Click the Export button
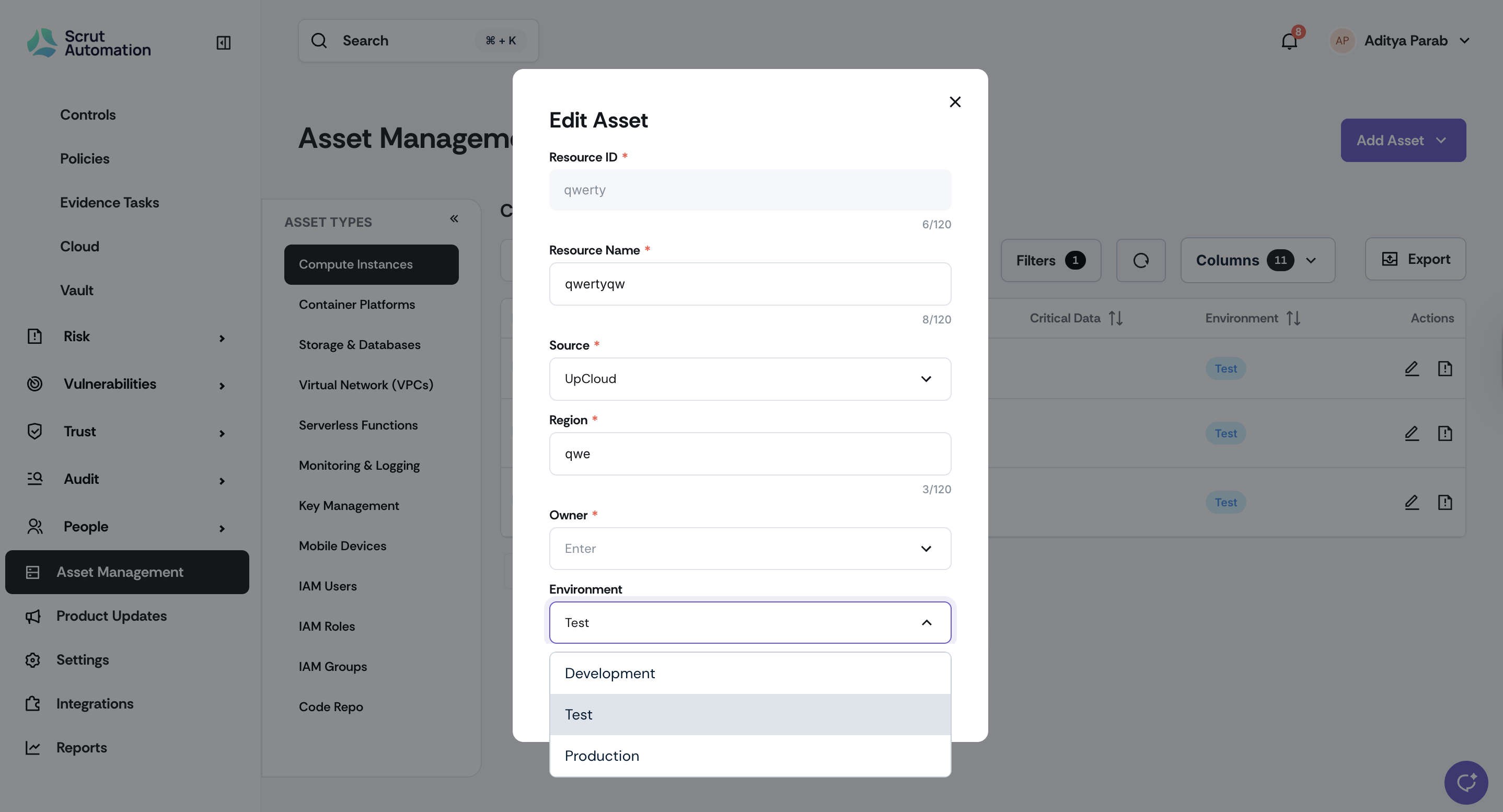 click(1415, 260)
